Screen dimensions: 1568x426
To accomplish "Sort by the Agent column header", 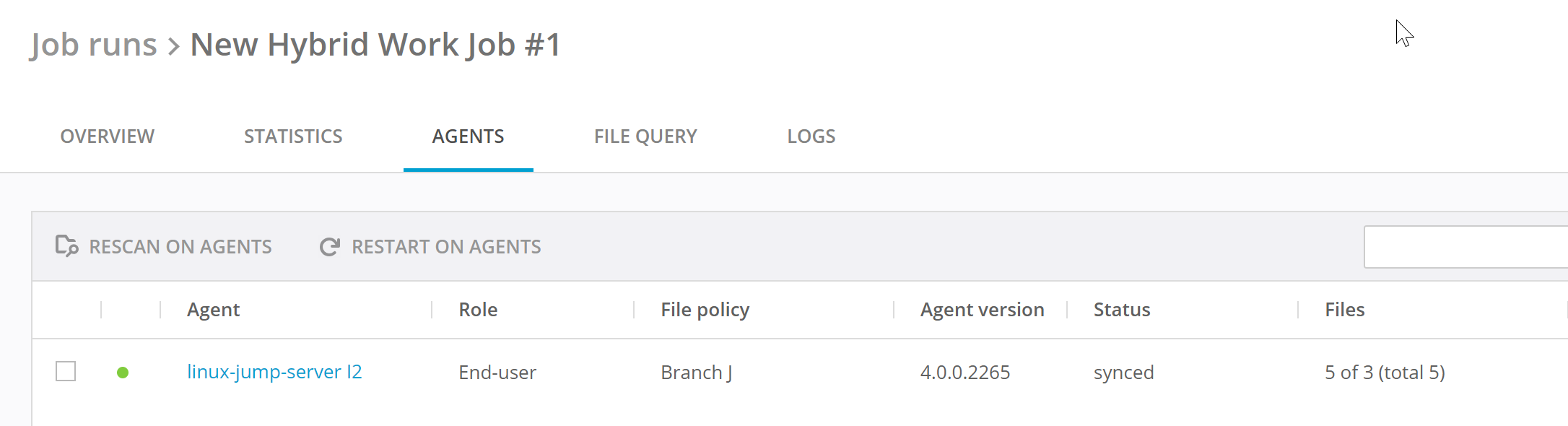I will pos(213,310).
